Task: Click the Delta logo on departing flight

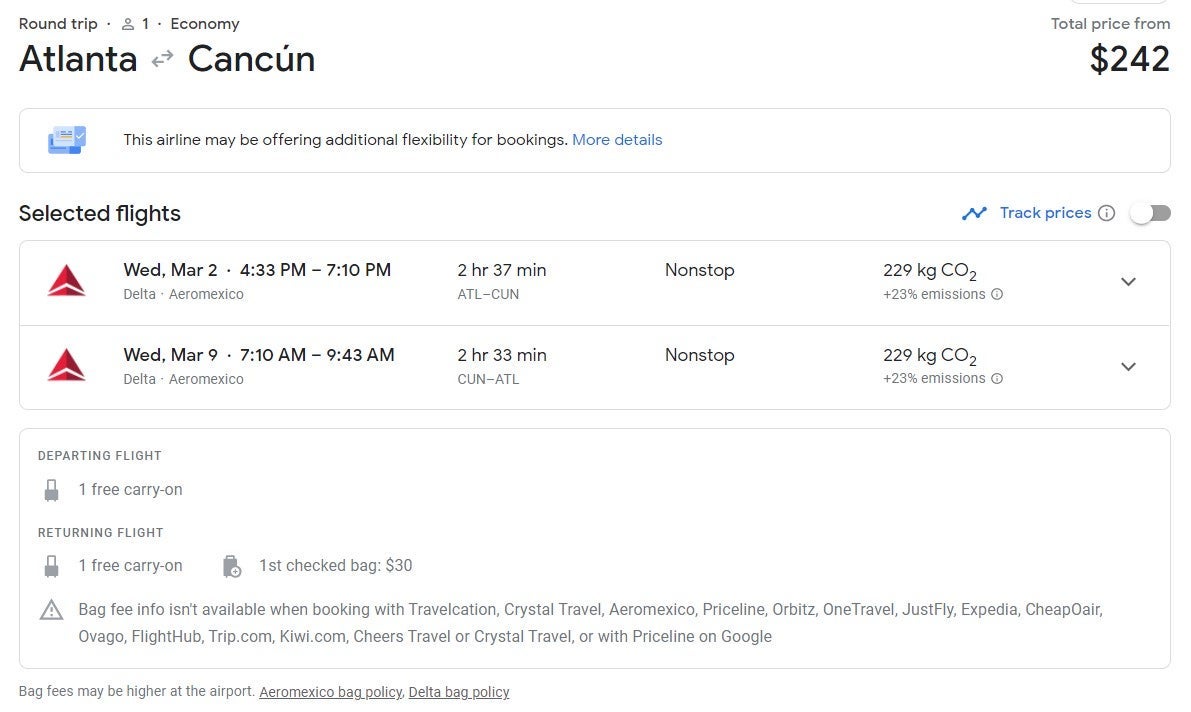Action: coord(66,282)
